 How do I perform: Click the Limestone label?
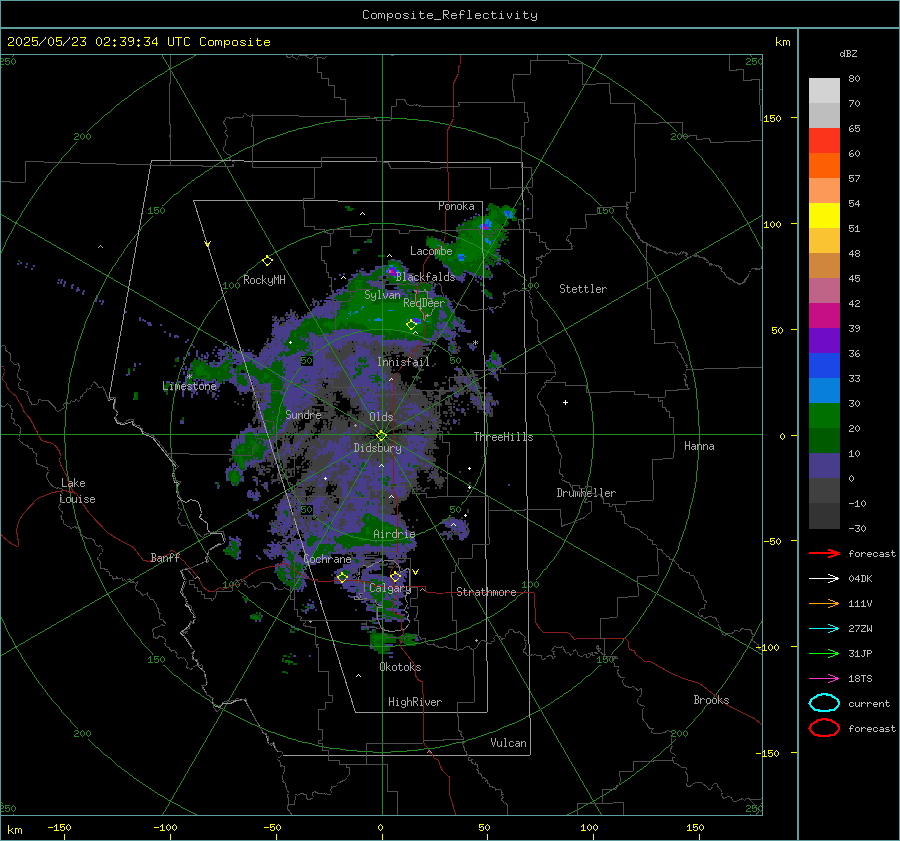tap(189, 386)
